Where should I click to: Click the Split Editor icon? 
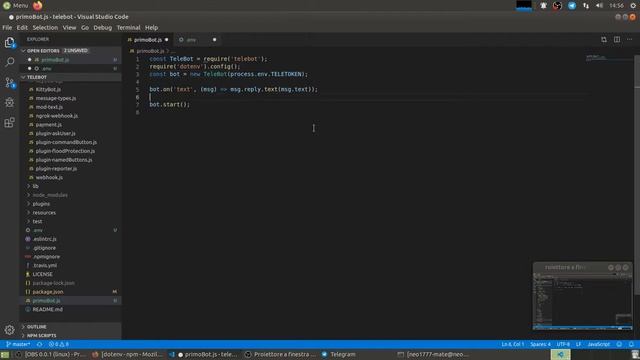(x=617, y=40)
